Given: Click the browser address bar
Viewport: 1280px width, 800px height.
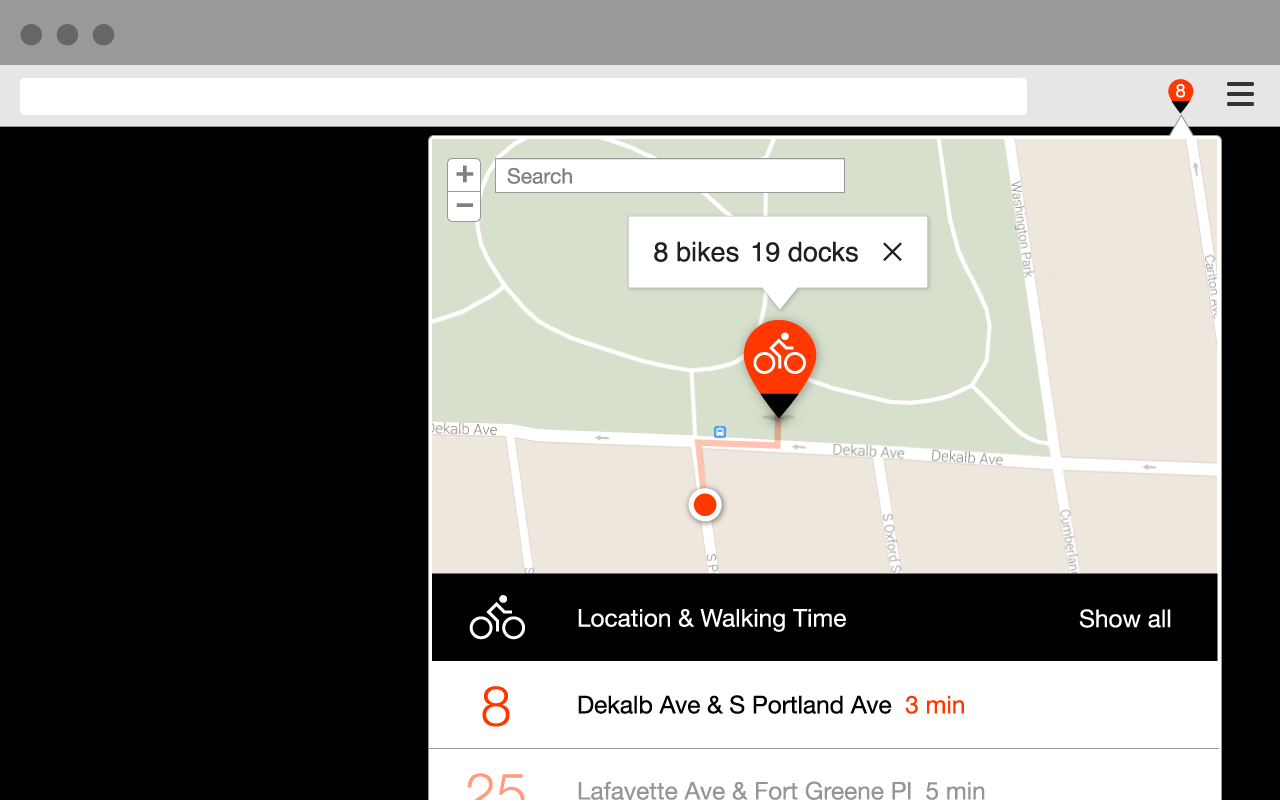Looking at the screenshot, I should tap(523, 96).
